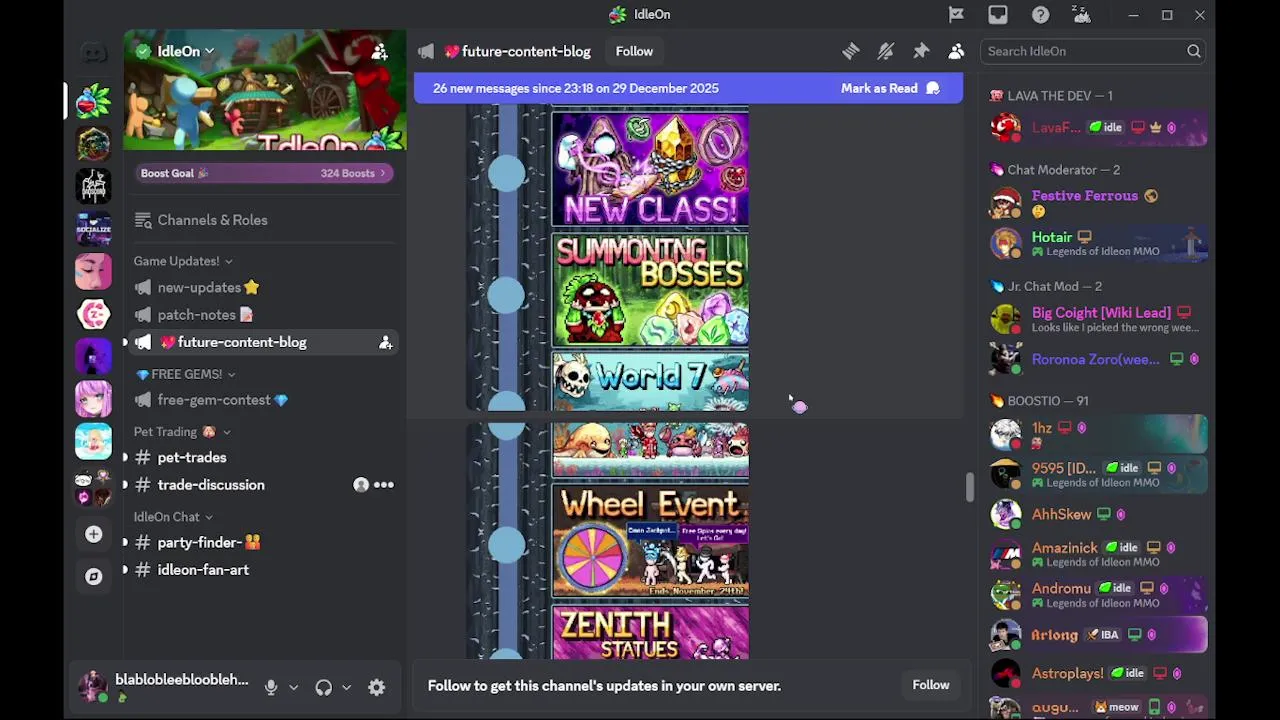Open the server folder with four mini icons
This screenshot has width=1280, height=720.
click(x=93, y=486)
